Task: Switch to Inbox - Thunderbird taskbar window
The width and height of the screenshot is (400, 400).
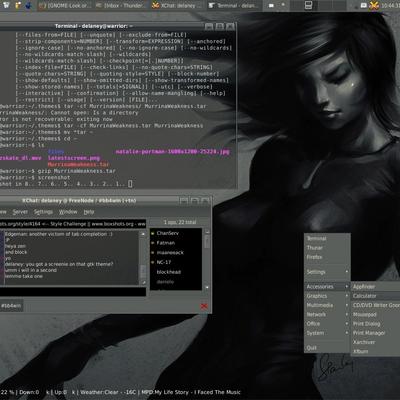Action: [120, 6]
